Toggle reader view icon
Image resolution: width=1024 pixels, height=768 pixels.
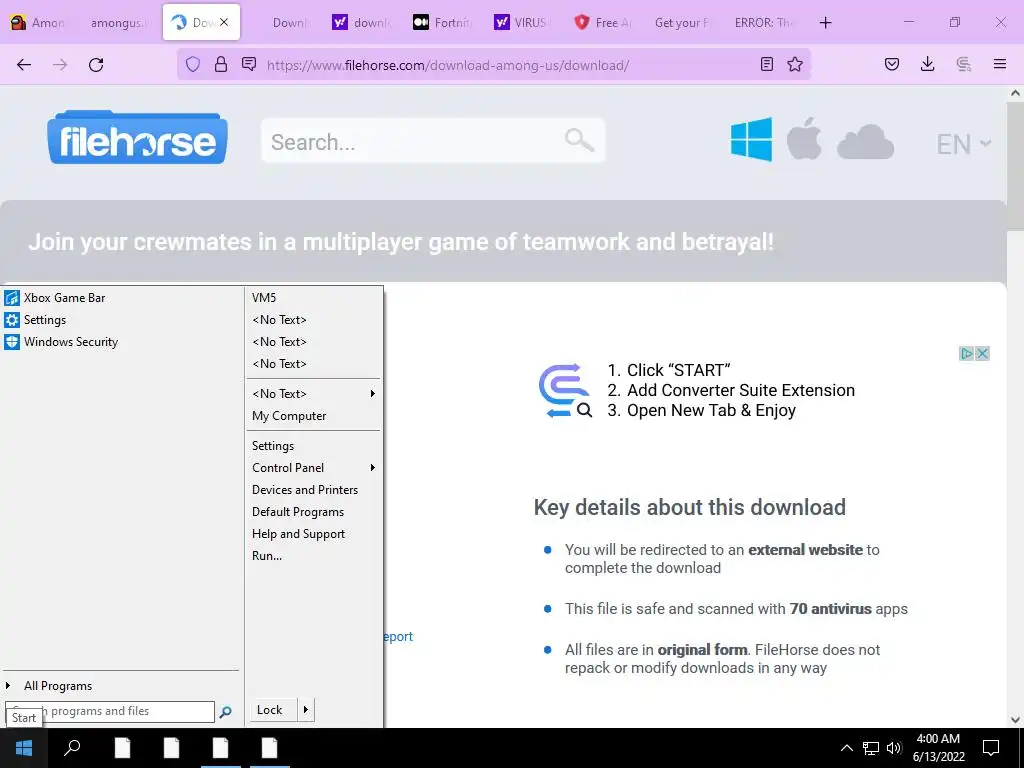click(x=767, y=64)
